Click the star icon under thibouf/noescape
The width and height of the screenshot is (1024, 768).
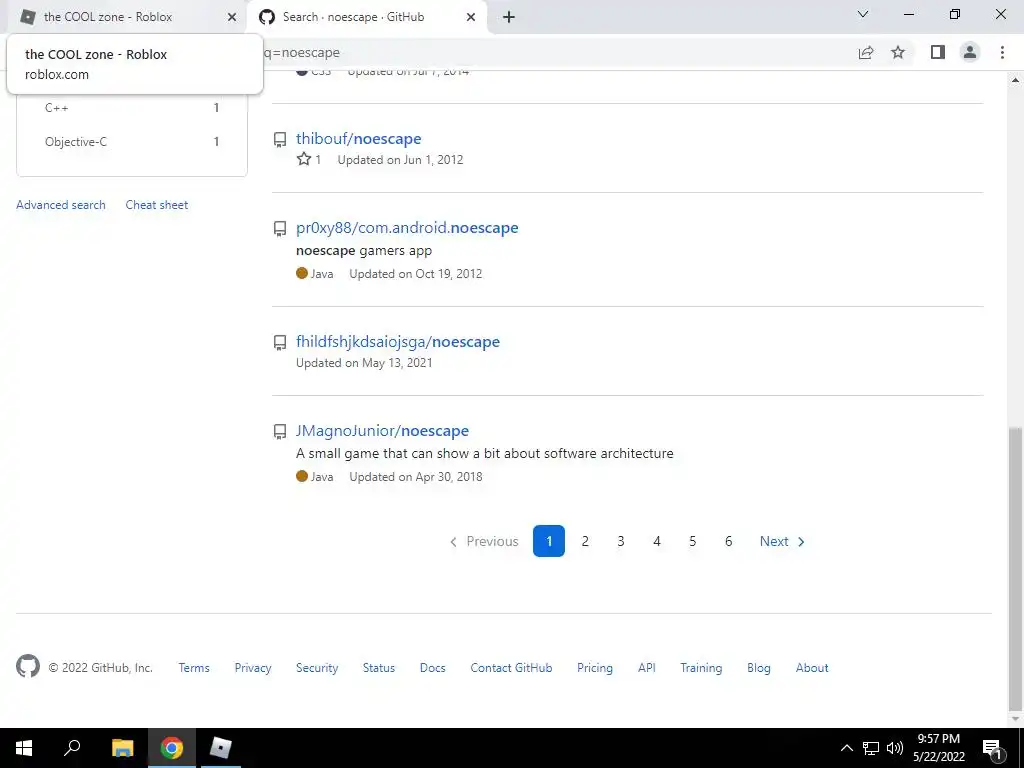(x=304, y=159)
